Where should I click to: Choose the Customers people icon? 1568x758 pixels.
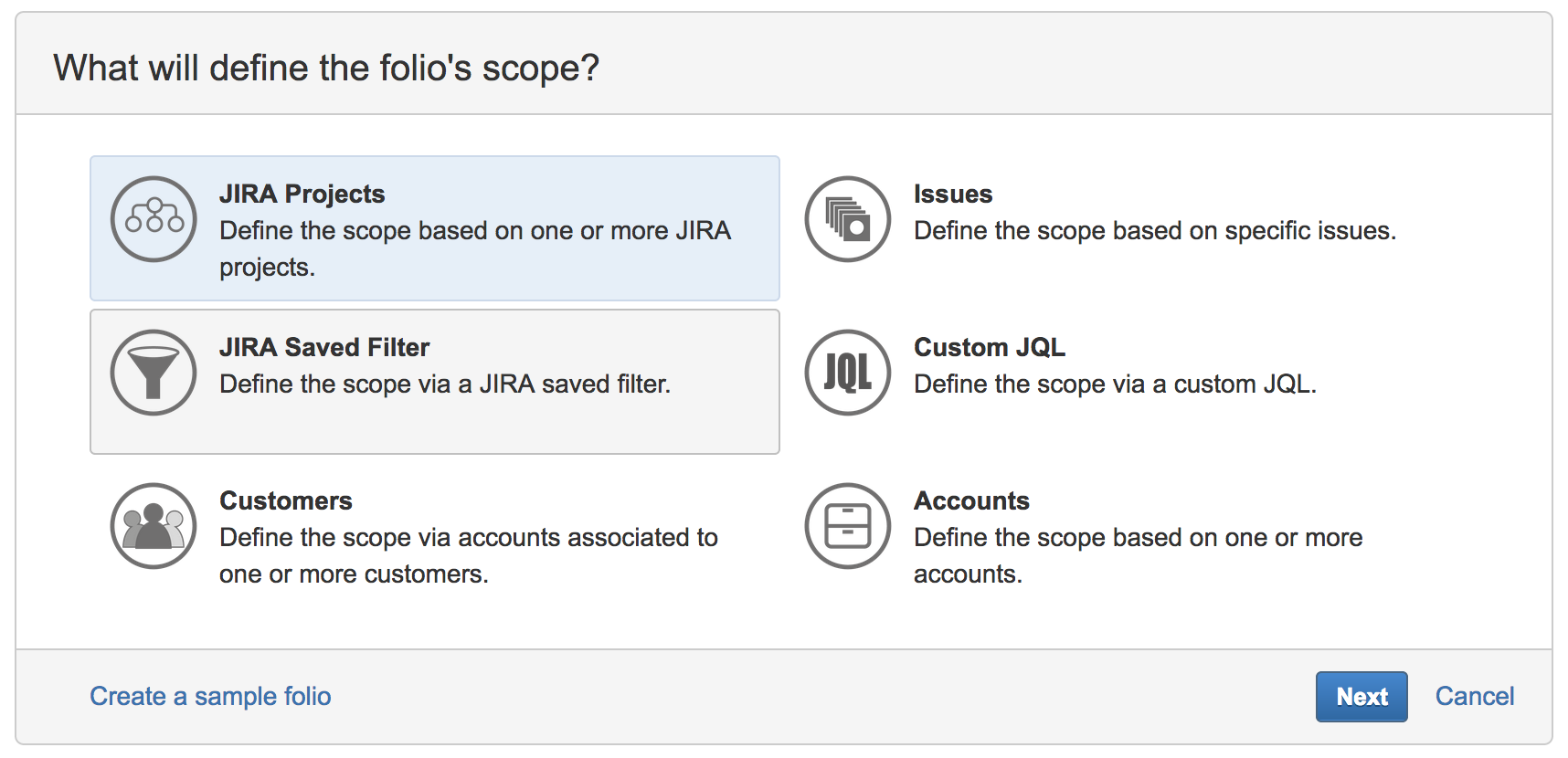[154, 526]
